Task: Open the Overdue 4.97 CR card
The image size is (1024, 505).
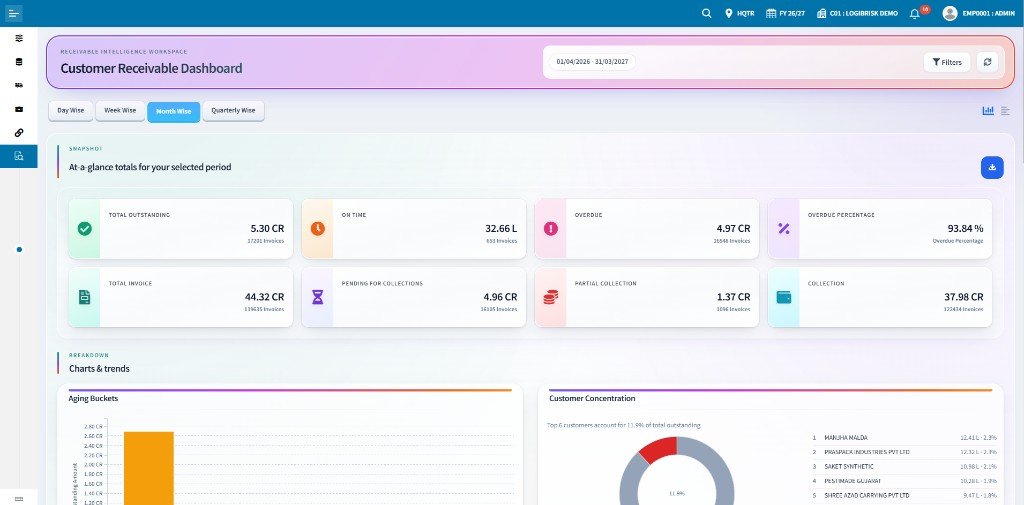Action: pyautogui.click(x=647, y=229)
